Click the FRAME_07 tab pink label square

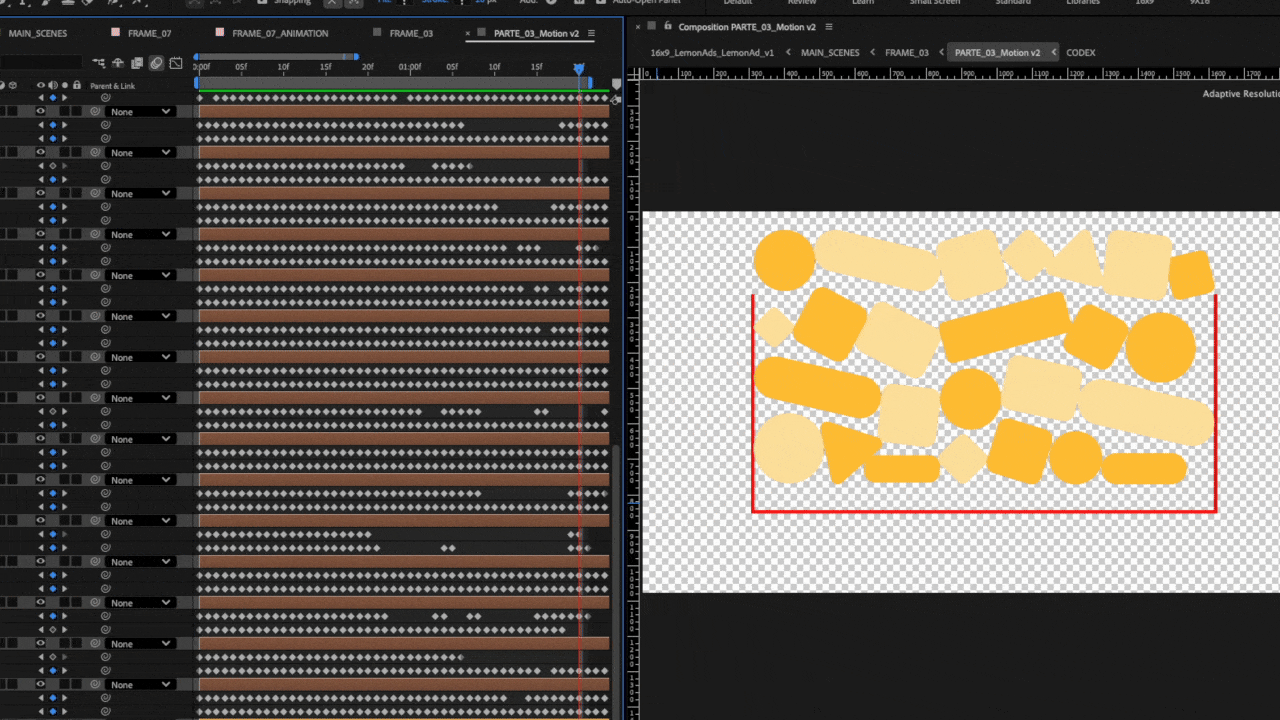(116, 33)
